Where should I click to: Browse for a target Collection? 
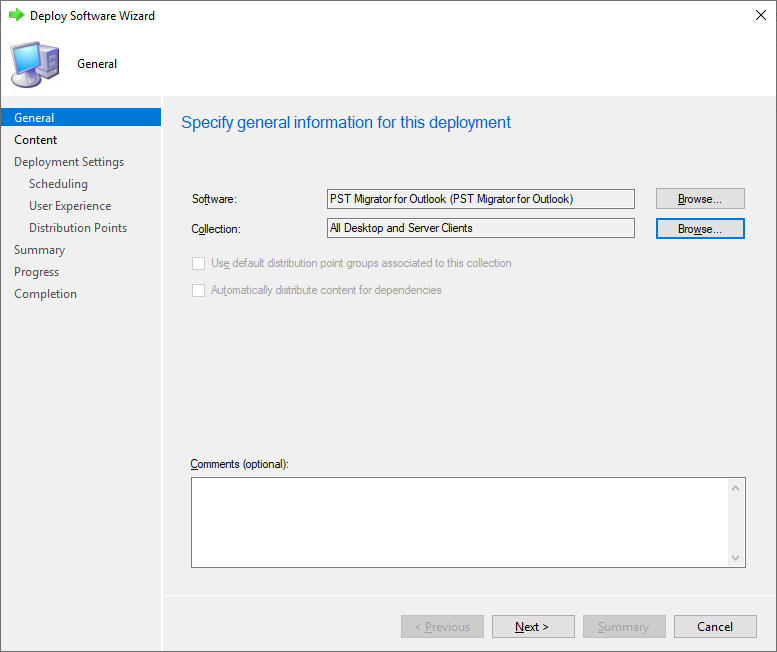[700, 229]
